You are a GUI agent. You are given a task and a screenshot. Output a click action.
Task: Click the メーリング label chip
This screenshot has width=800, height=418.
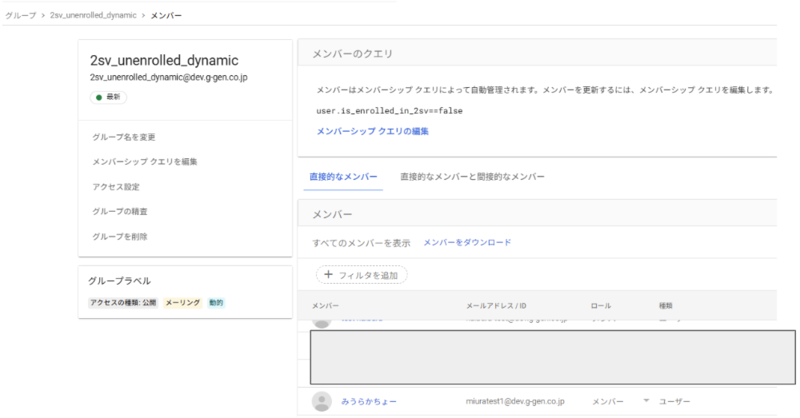coord(183,303)
